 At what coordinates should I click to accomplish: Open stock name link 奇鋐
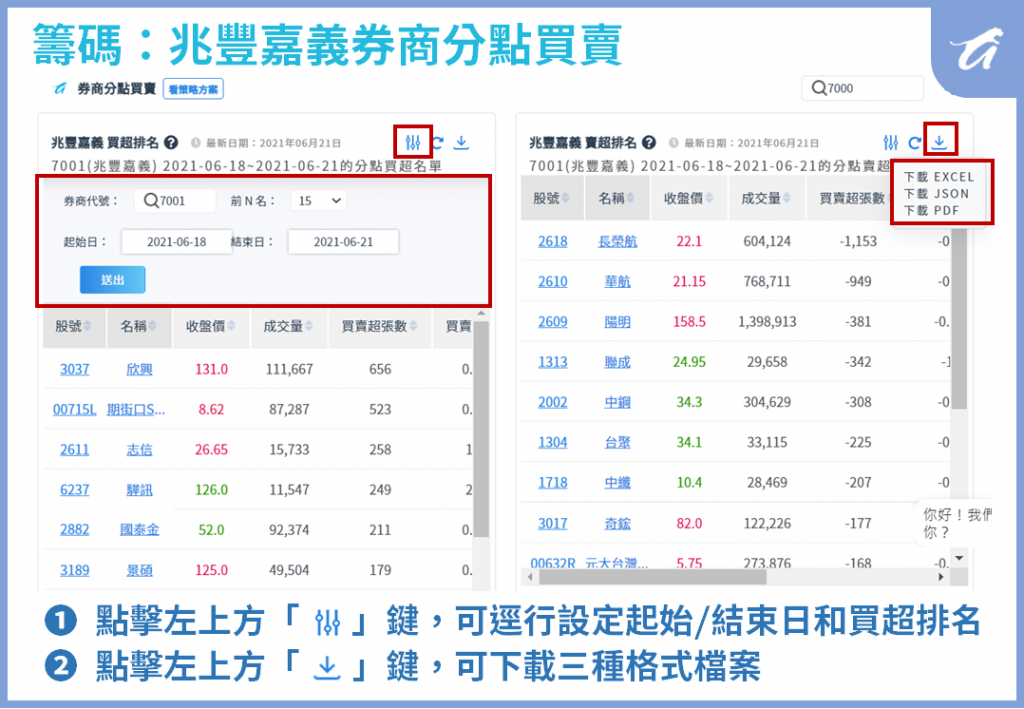617,523
